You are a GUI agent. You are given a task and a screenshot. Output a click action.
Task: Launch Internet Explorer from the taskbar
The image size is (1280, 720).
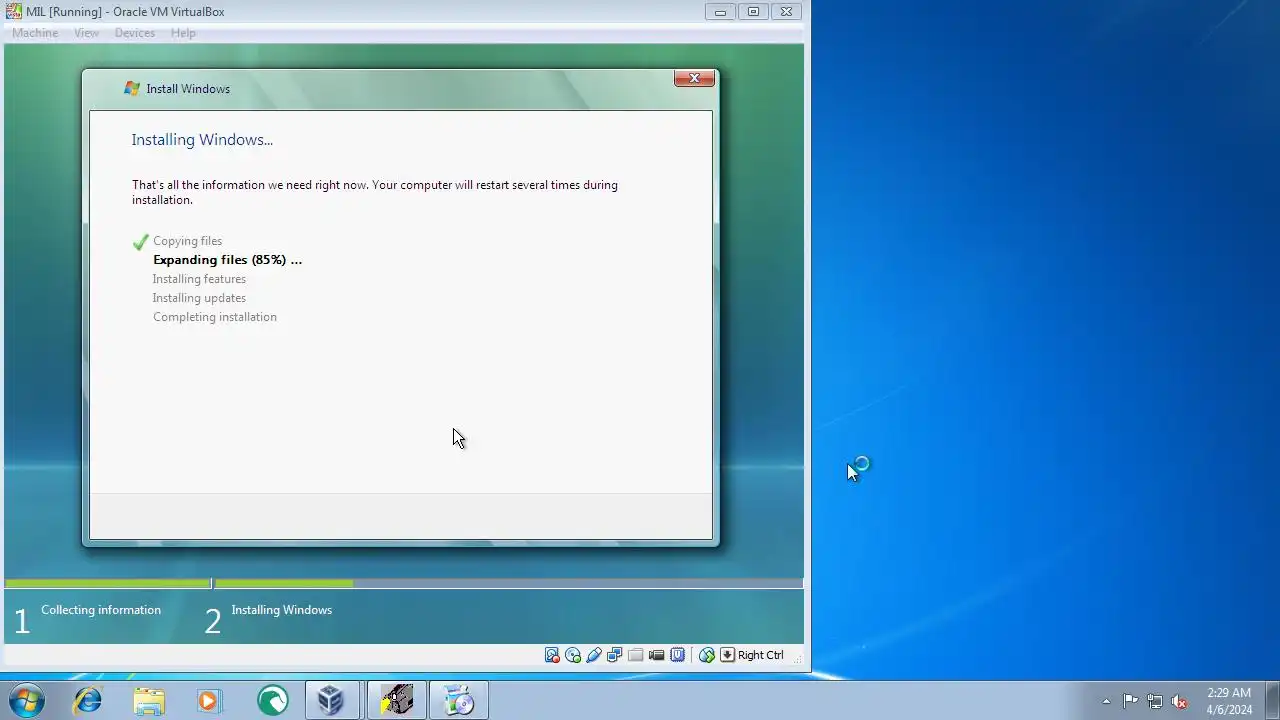[x=88, y=700]
